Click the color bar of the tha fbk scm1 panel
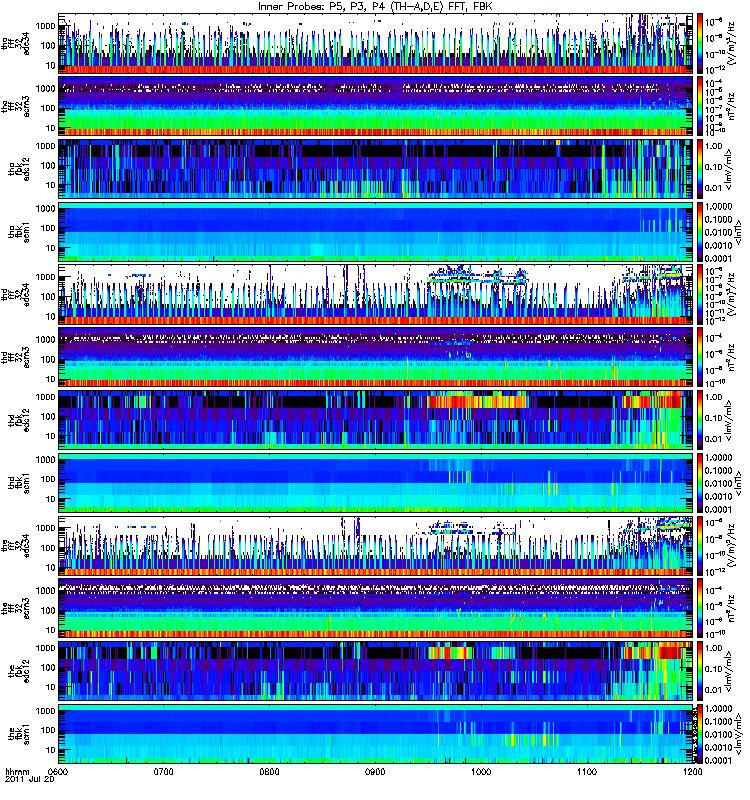Viewport: 750px width, 800px height. [x=700, y=232]
